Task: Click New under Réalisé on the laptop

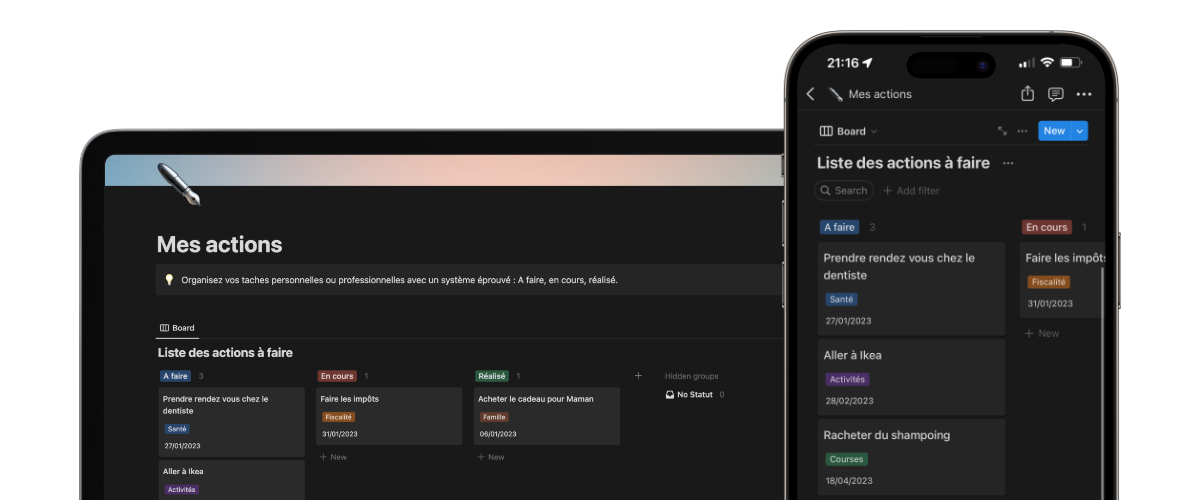Action: tap(491, 457)
